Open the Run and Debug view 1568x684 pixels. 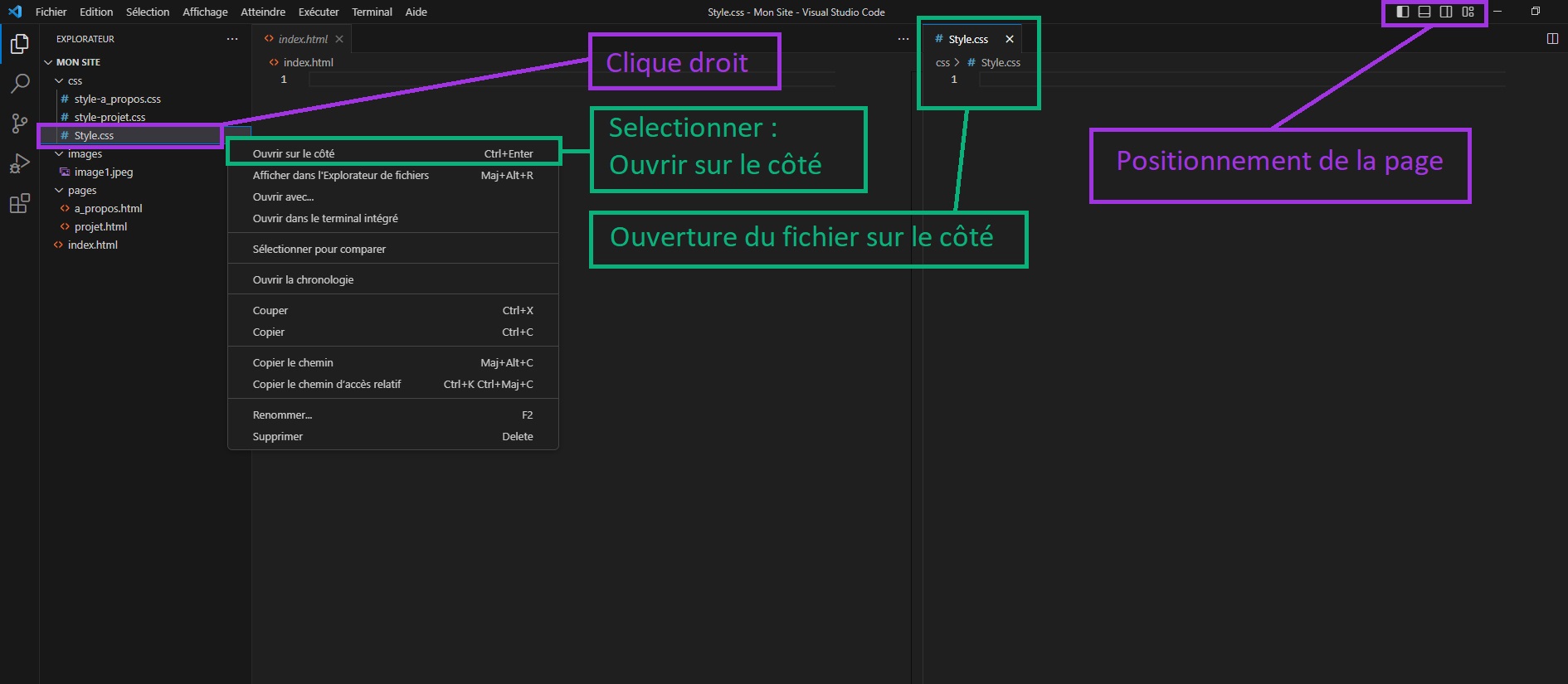[x=20, y=163]
